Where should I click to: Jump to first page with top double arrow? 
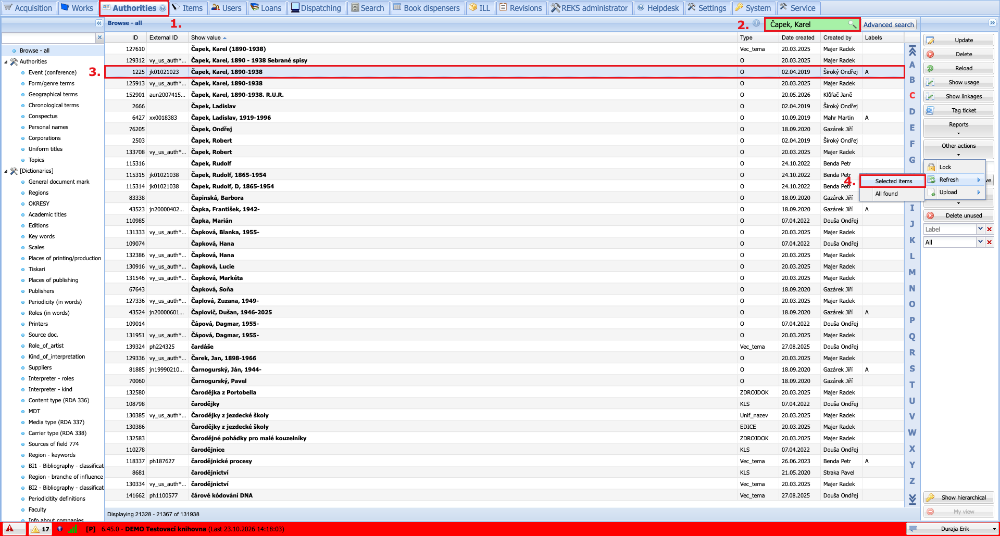(912, 50)
